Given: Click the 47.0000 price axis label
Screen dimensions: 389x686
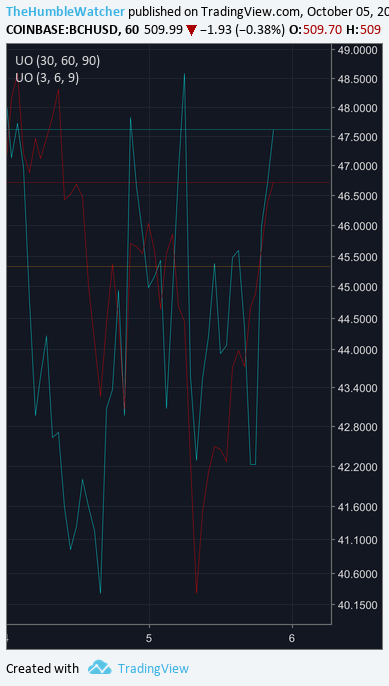Looking at the screenshot, I should (357, 166).
